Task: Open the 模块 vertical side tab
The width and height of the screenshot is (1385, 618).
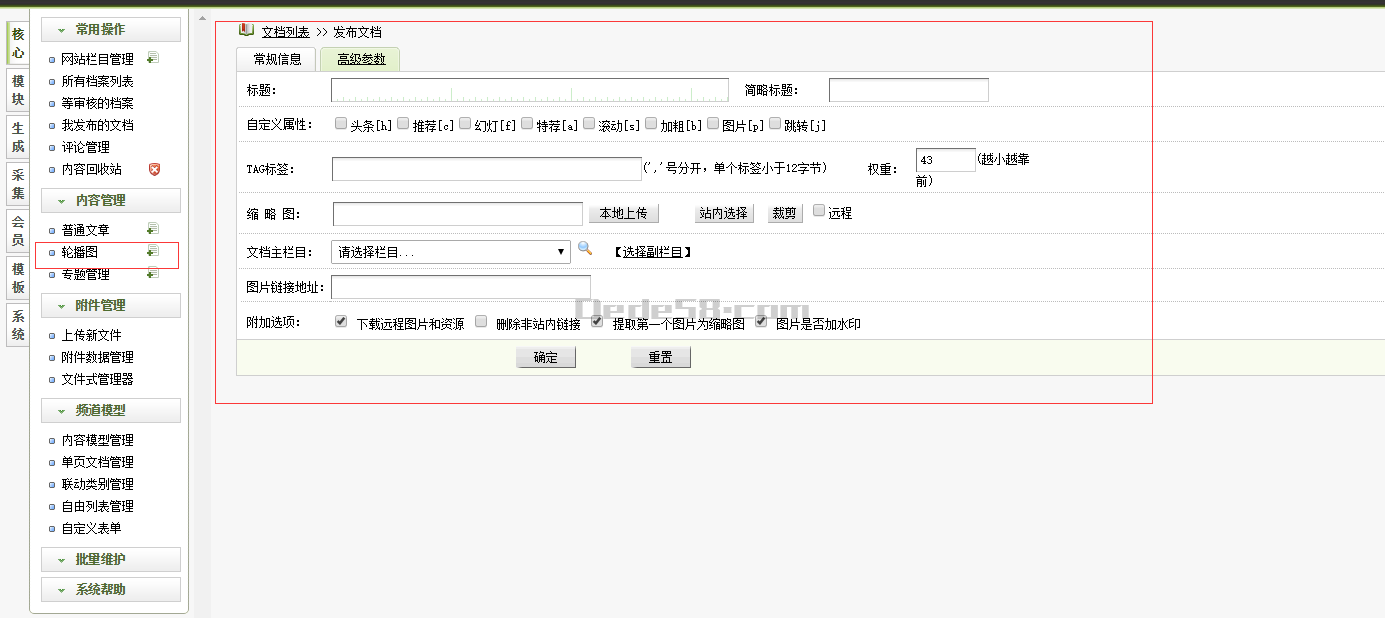Action: click(x=17, y=90)
